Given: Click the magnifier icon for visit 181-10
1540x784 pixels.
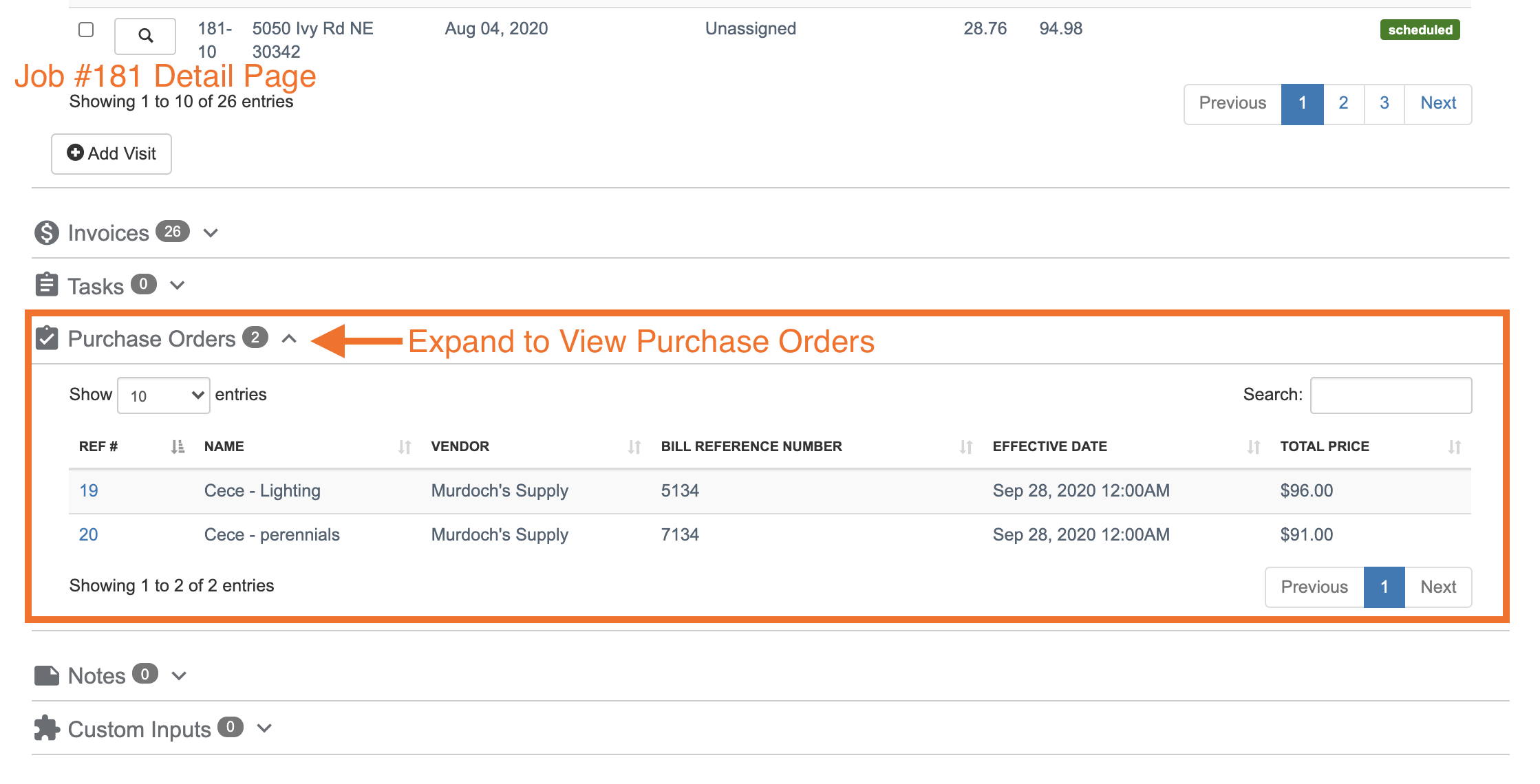Looking at the screenshot, I should pyautogui.click(x=145, y=36).
